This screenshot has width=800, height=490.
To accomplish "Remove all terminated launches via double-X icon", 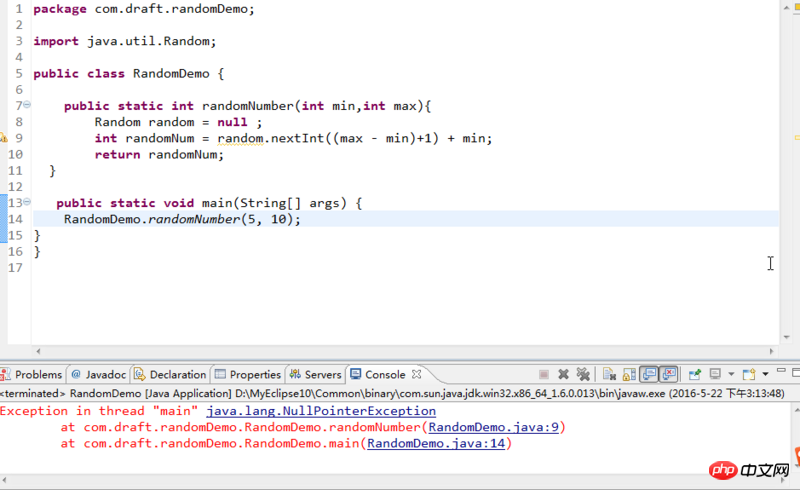I will [x=583, y=375].
